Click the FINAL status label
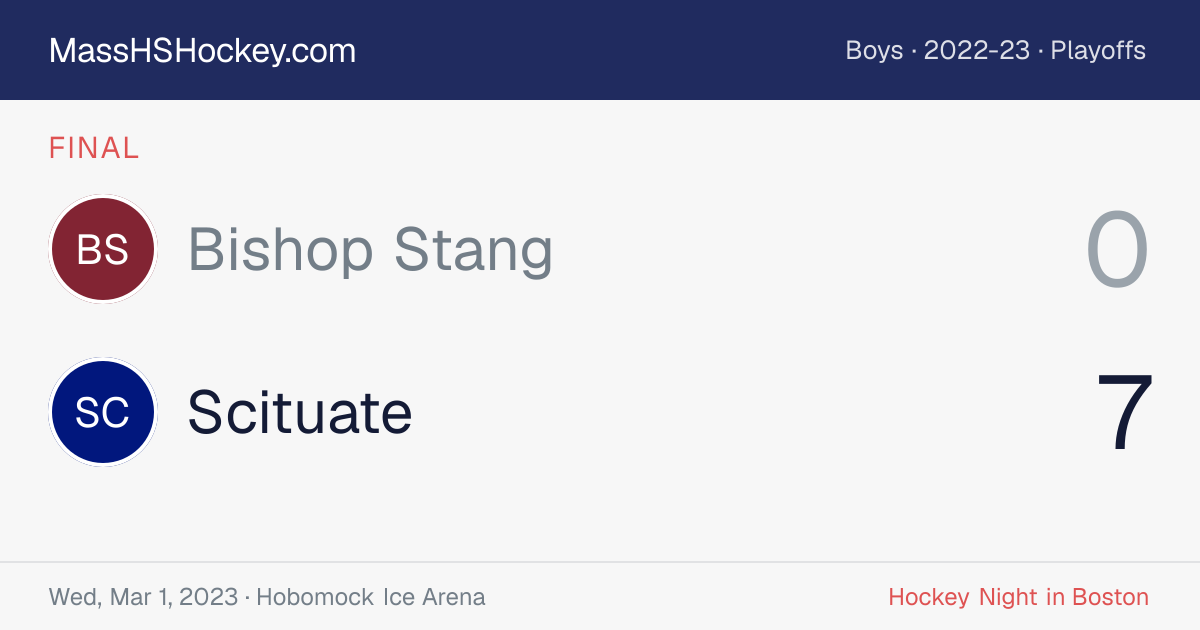1200x630 pixels. pos(94,148)
